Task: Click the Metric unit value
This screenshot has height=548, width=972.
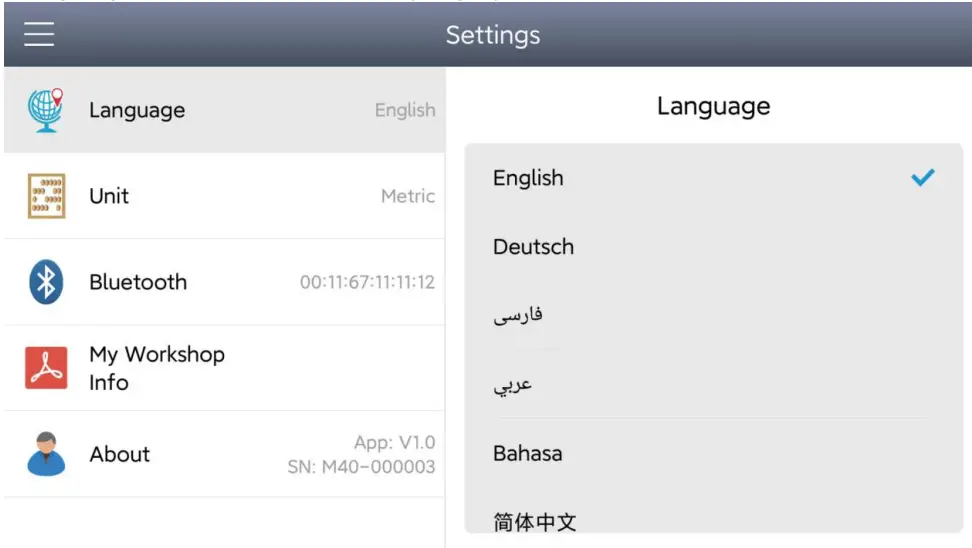Action: click(x=408, y=196)
